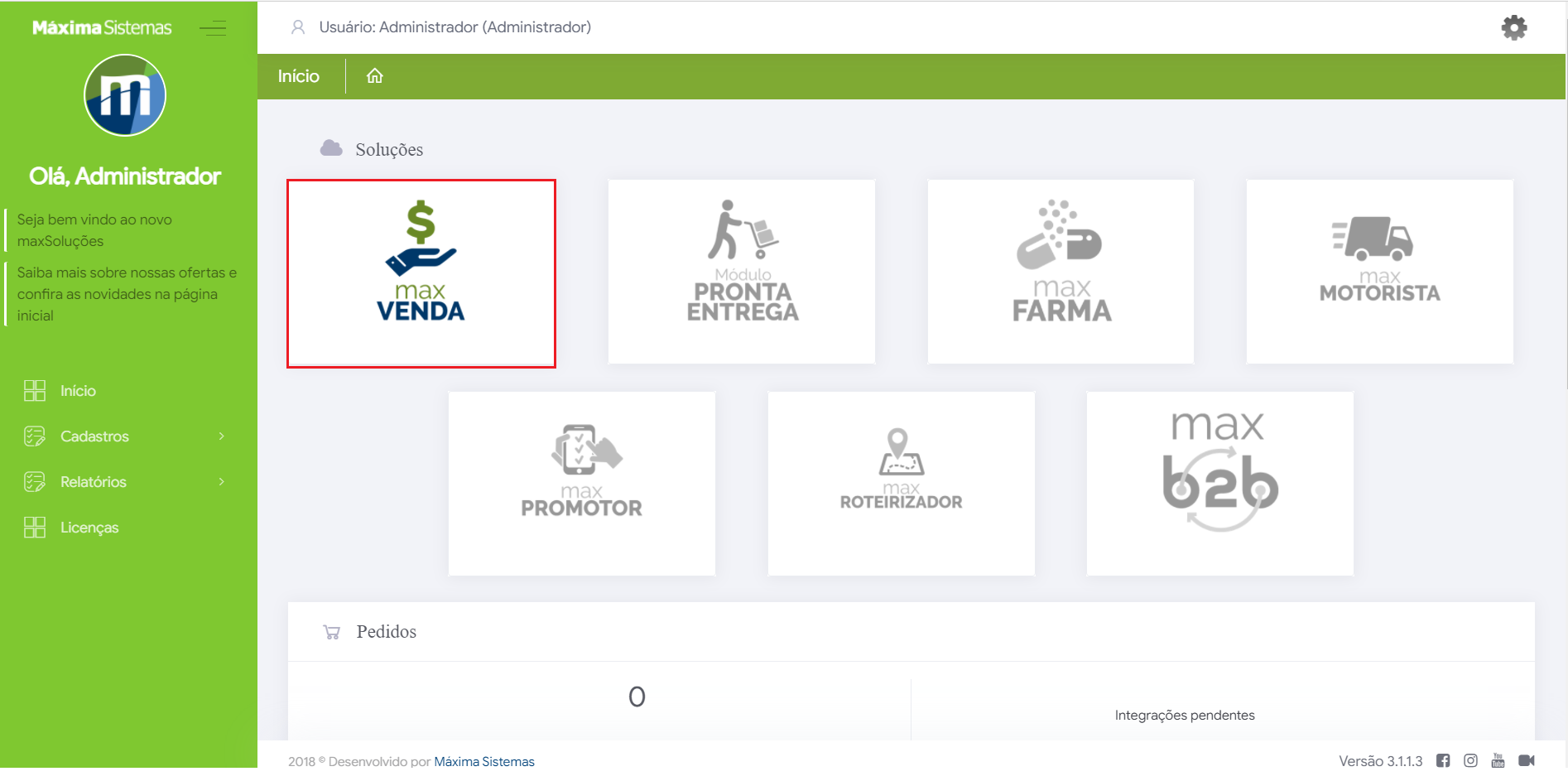This screenshot has width=1568, height=781.
Task: Click the Relatórios sidebar icon
Action: 35,482
